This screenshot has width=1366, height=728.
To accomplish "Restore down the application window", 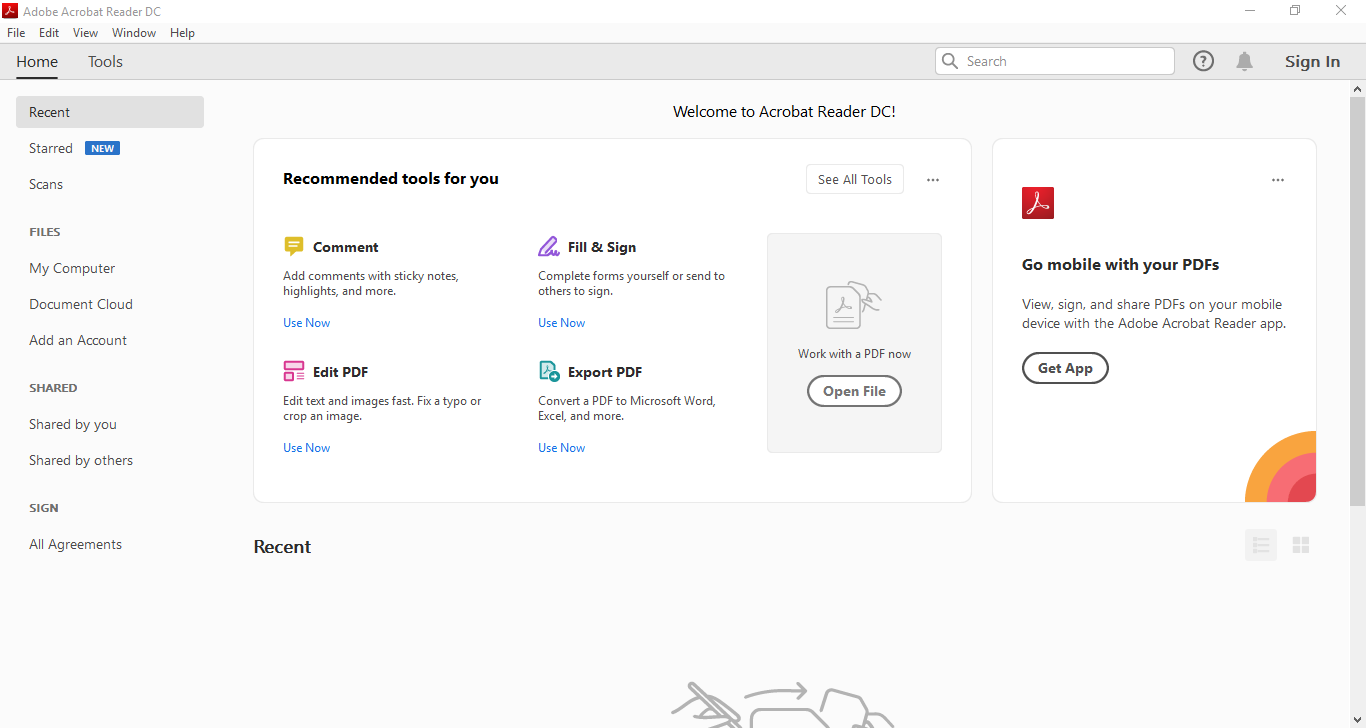I will pyautogui.click(x=1295, y=11).
